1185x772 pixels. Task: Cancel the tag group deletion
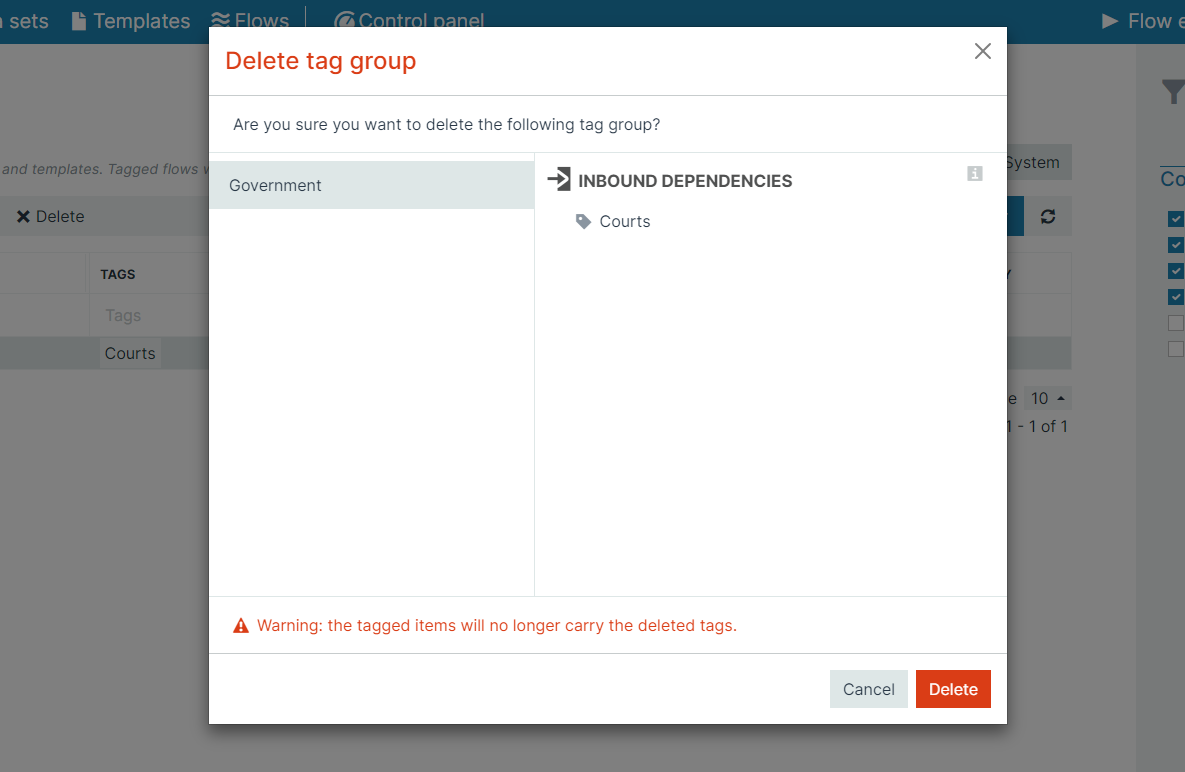tap(868, 689)
